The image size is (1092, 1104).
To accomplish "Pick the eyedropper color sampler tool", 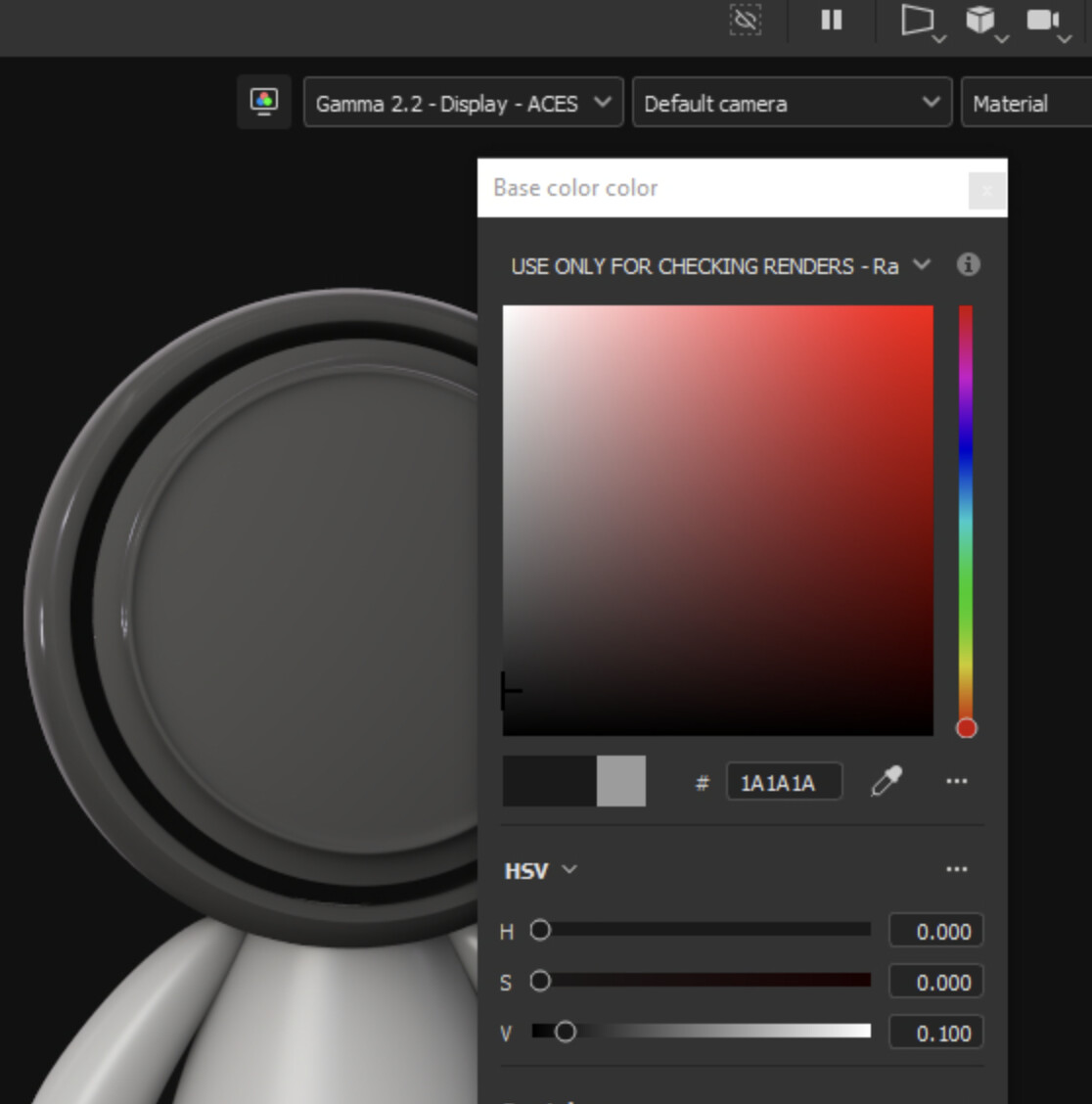I will 887,781.
